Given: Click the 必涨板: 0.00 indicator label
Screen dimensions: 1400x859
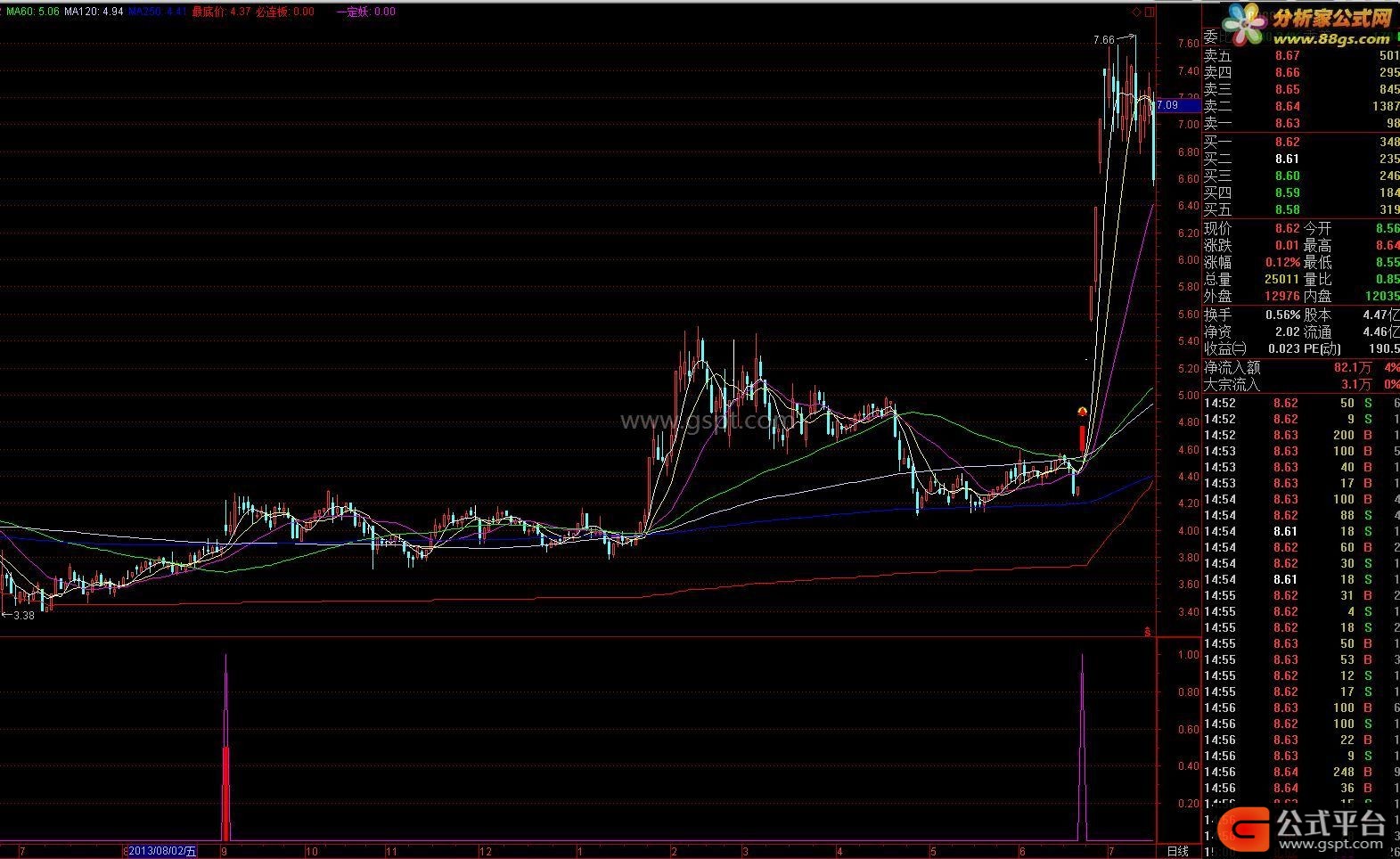Looking at the screenshot, I should pyautogui.click(x=285, y=12).
